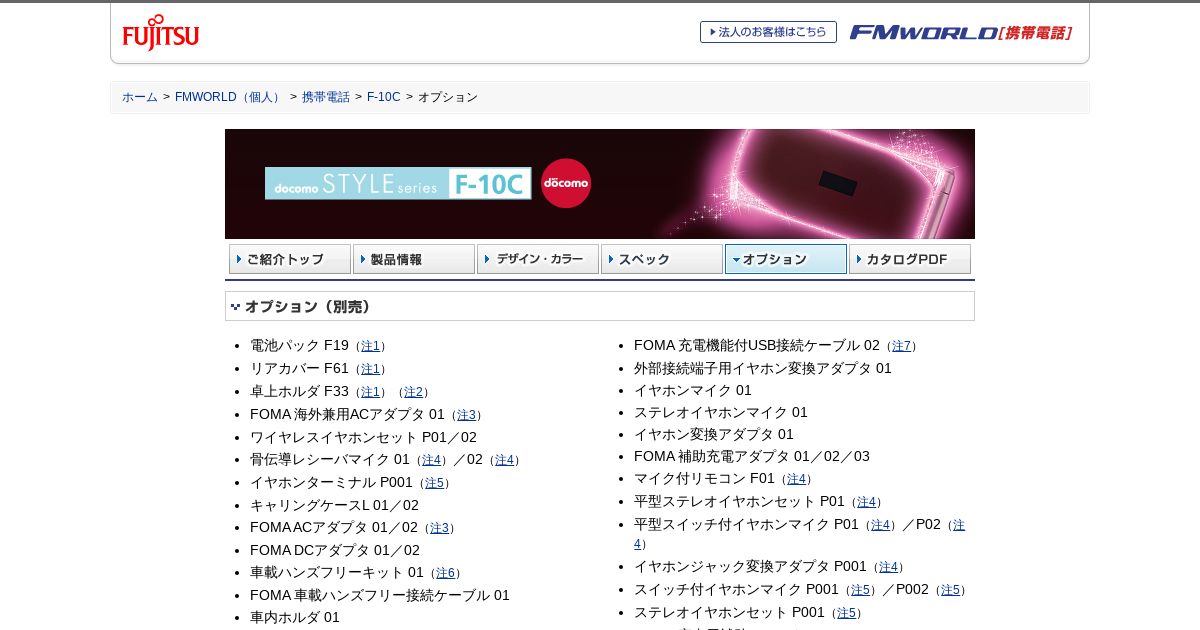Click first 注4 after 骨伝導レシーバマイク 01
1200x630 pixels.
tap(431, 460)
